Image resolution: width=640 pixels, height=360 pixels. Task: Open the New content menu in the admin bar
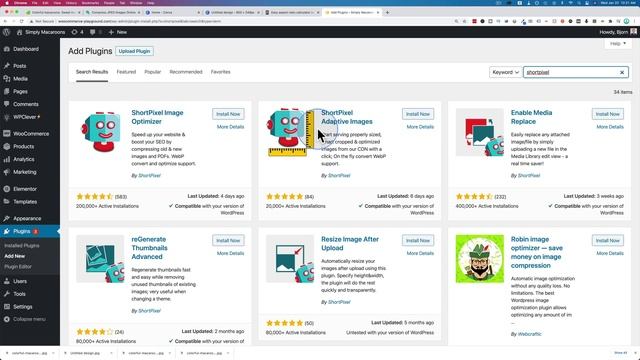(118, 32)
